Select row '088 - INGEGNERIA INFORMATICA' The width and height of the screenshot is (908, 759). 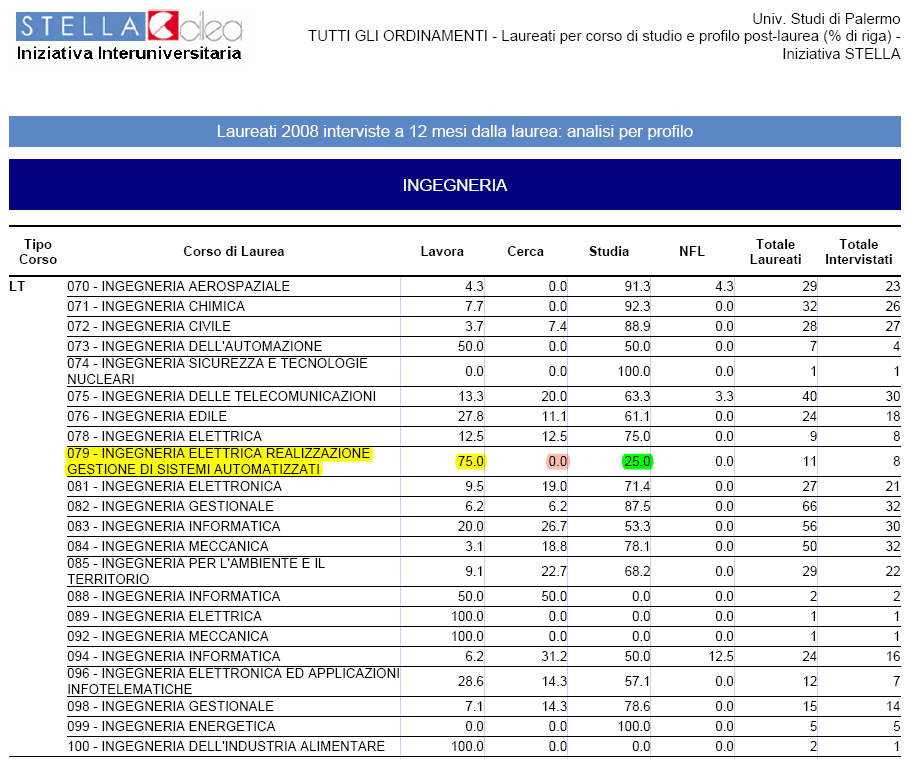pyautogui.click(x=484, y=596)
